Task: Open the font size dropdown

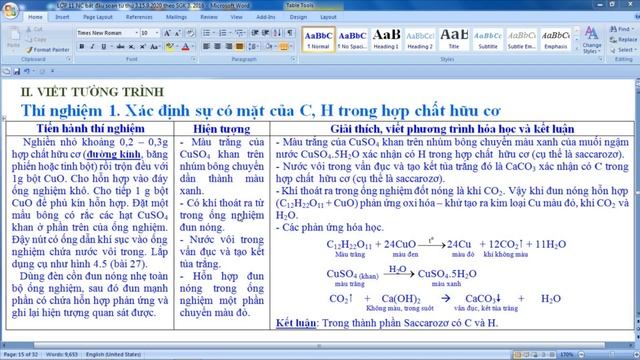Action: (157, 33)
